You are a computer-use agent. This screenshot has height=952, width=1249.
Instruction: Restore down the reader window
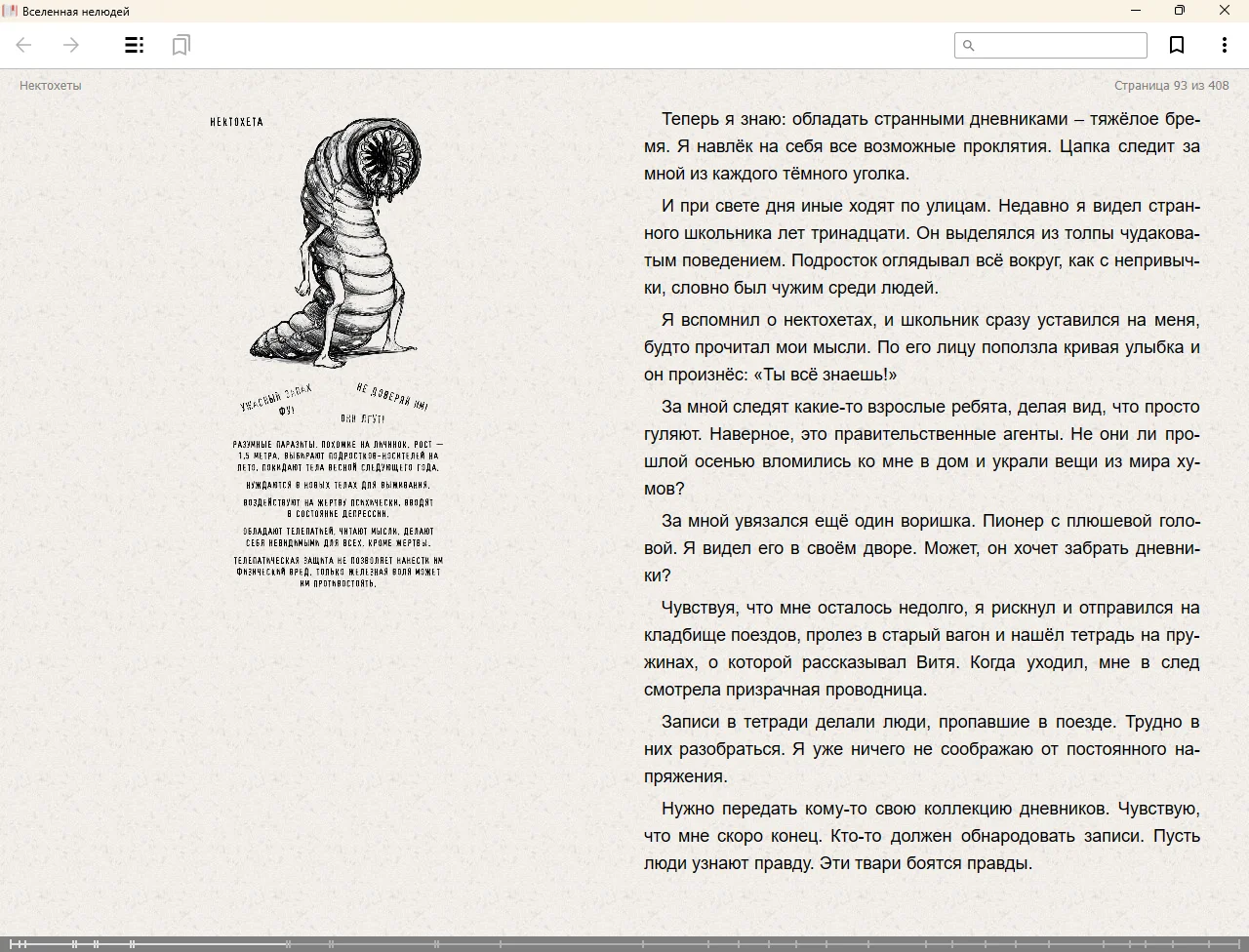(x=1180, y=11)
